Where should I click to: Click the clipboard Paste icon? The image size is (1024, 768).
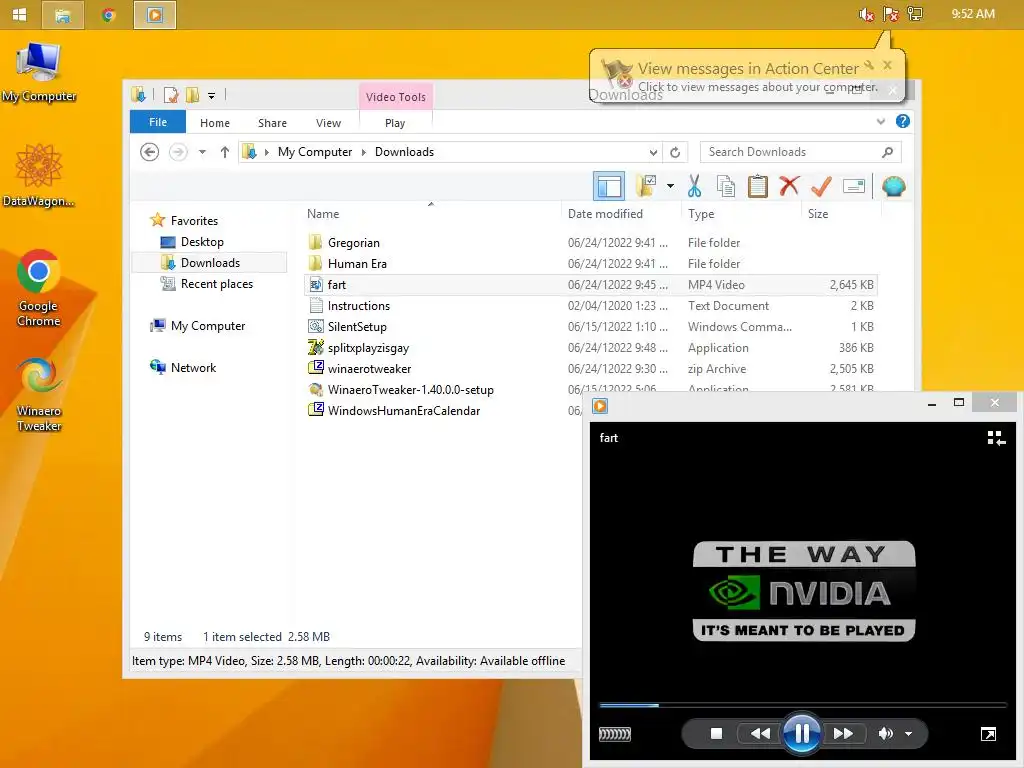point(758,186)
